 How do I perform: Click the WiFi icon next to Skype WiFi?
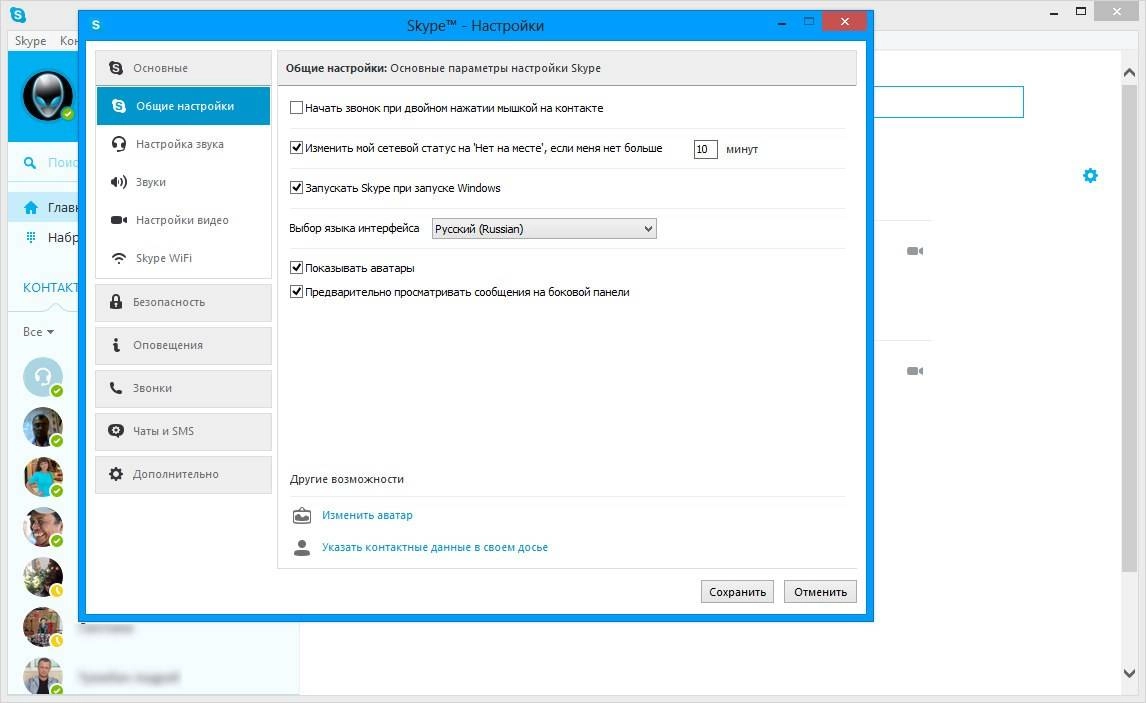[x=118, y=258]
